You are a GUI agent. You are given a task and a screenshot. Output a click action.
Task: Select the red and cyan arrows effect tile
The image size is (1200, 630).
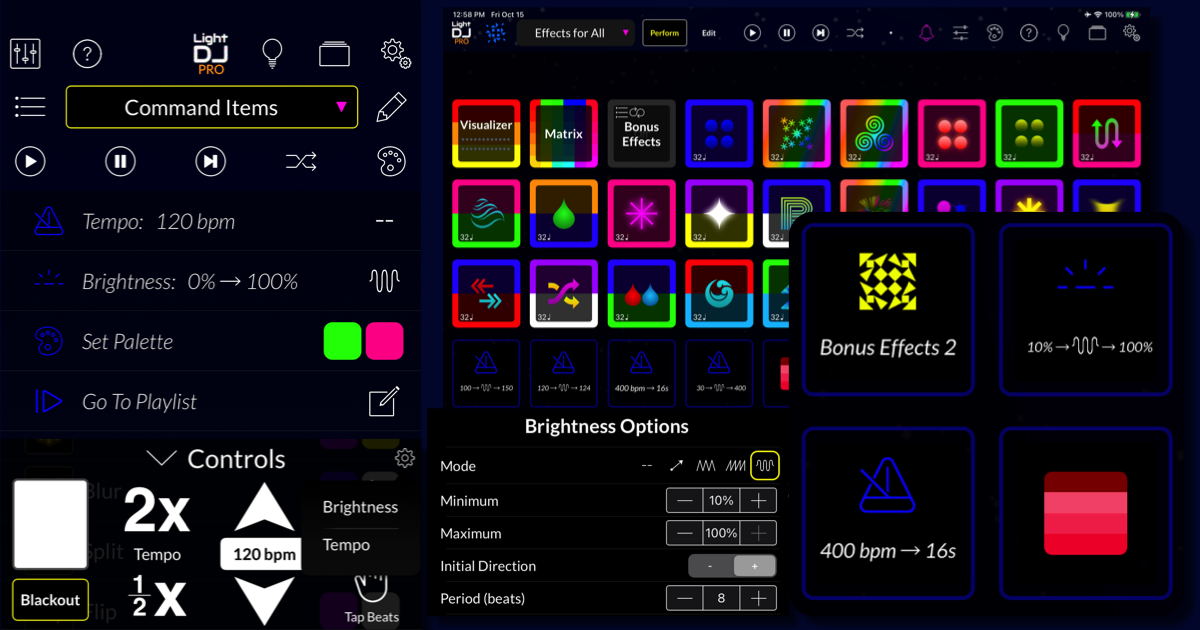click(x=486, y=293)
